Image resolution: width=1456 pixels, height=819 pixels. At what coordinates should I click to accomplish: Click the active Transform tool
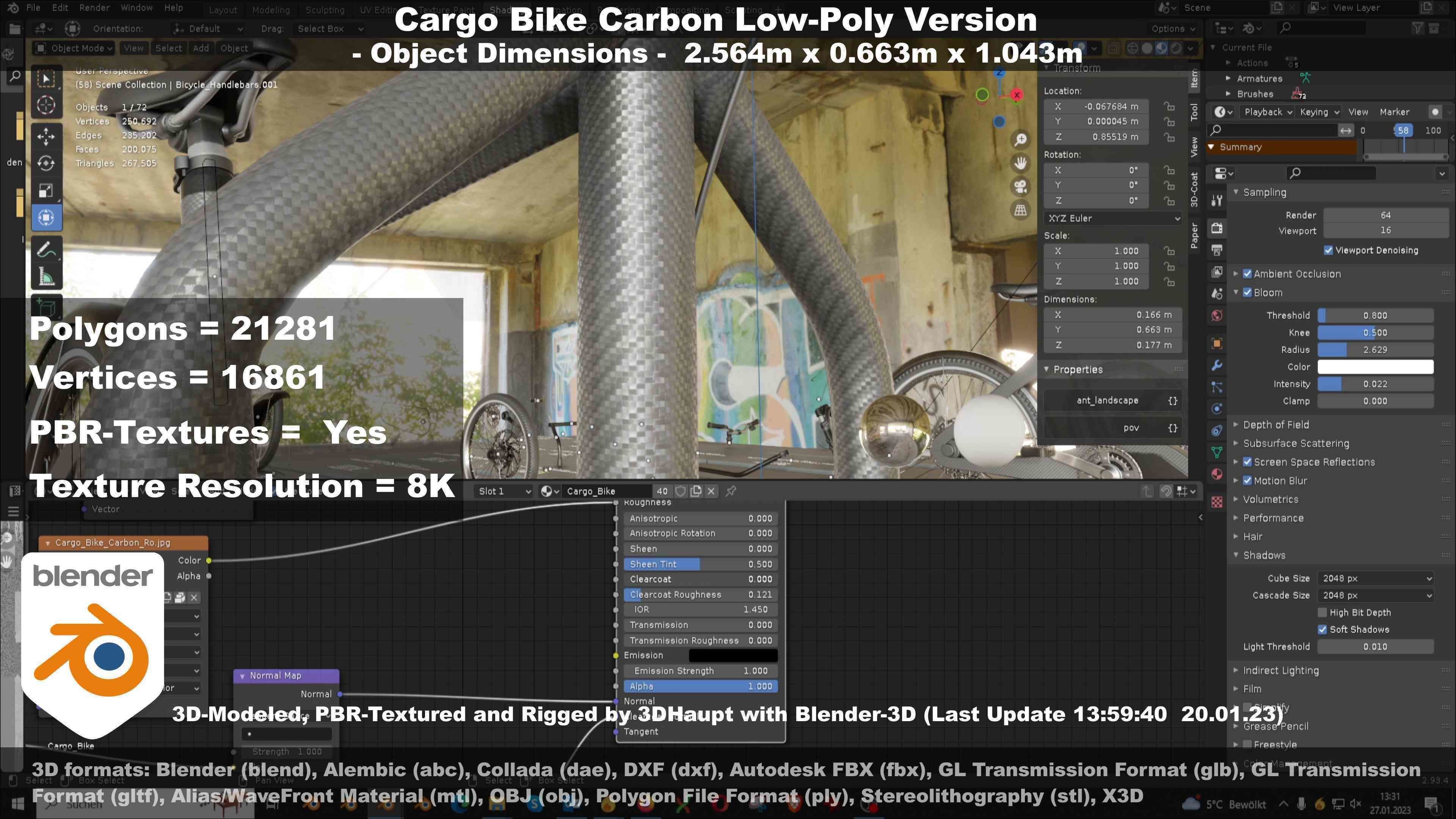[x=46, y=218]
